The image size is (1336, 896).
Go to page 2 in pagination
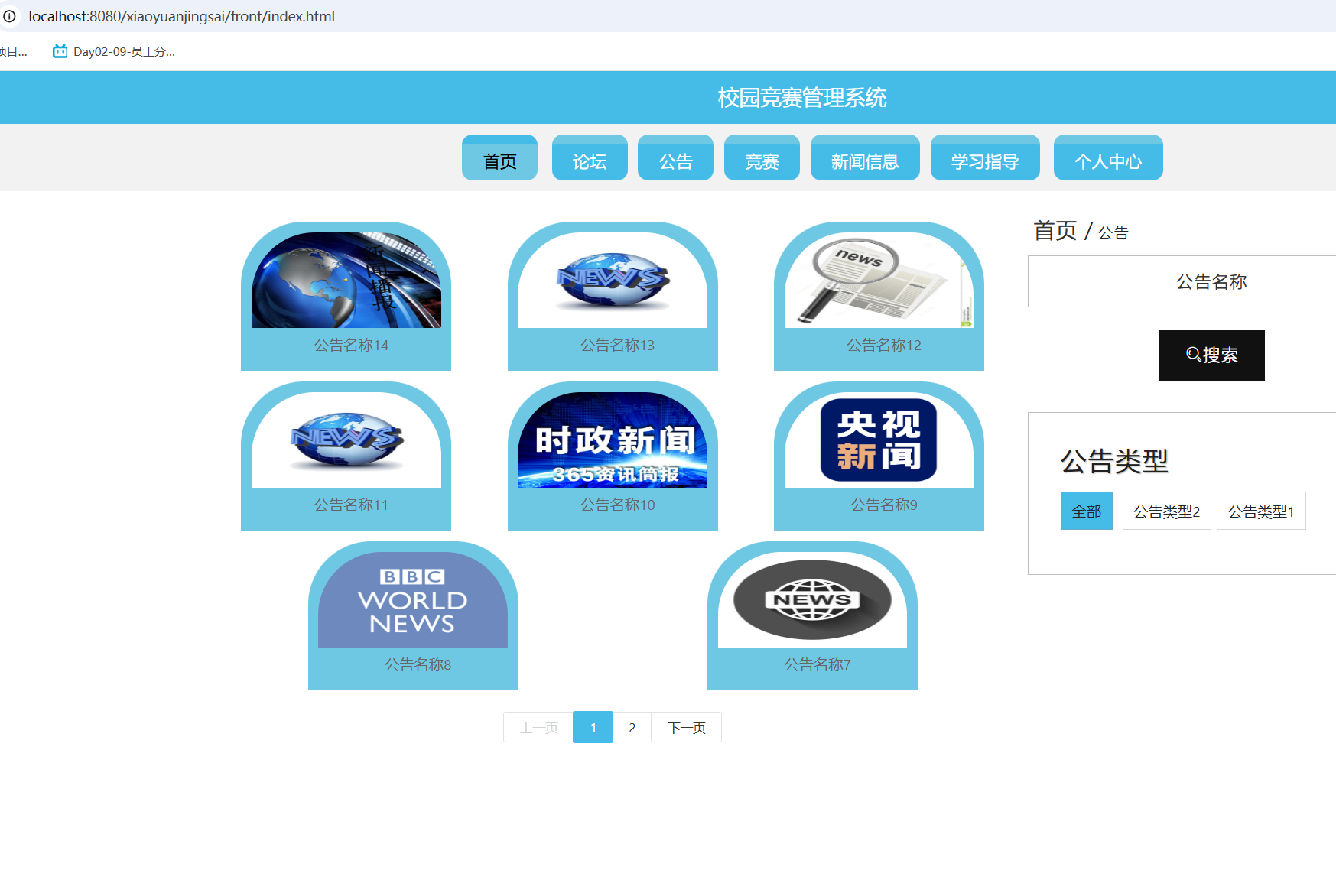(632, 727)
